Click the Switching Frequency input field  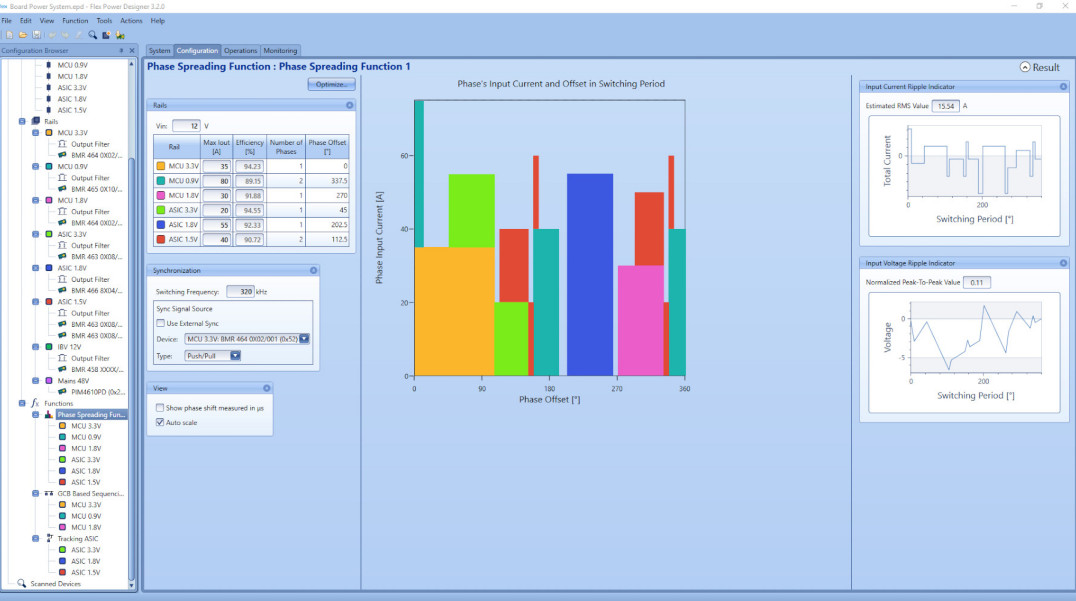239,291
